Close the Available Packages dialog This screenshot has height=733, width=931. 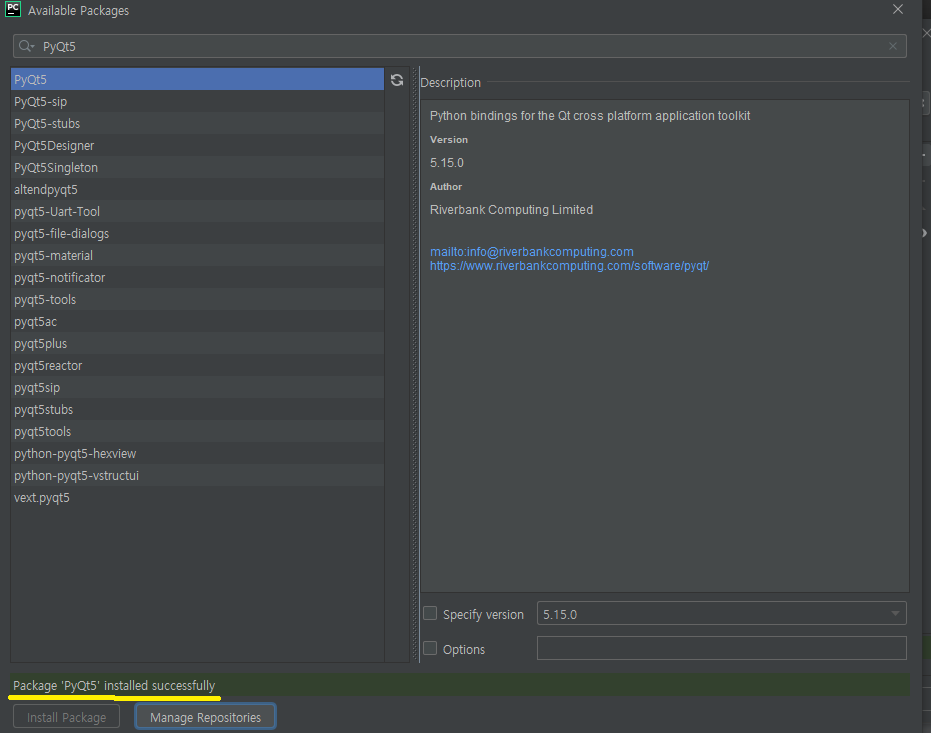click(x=898, y=9)
